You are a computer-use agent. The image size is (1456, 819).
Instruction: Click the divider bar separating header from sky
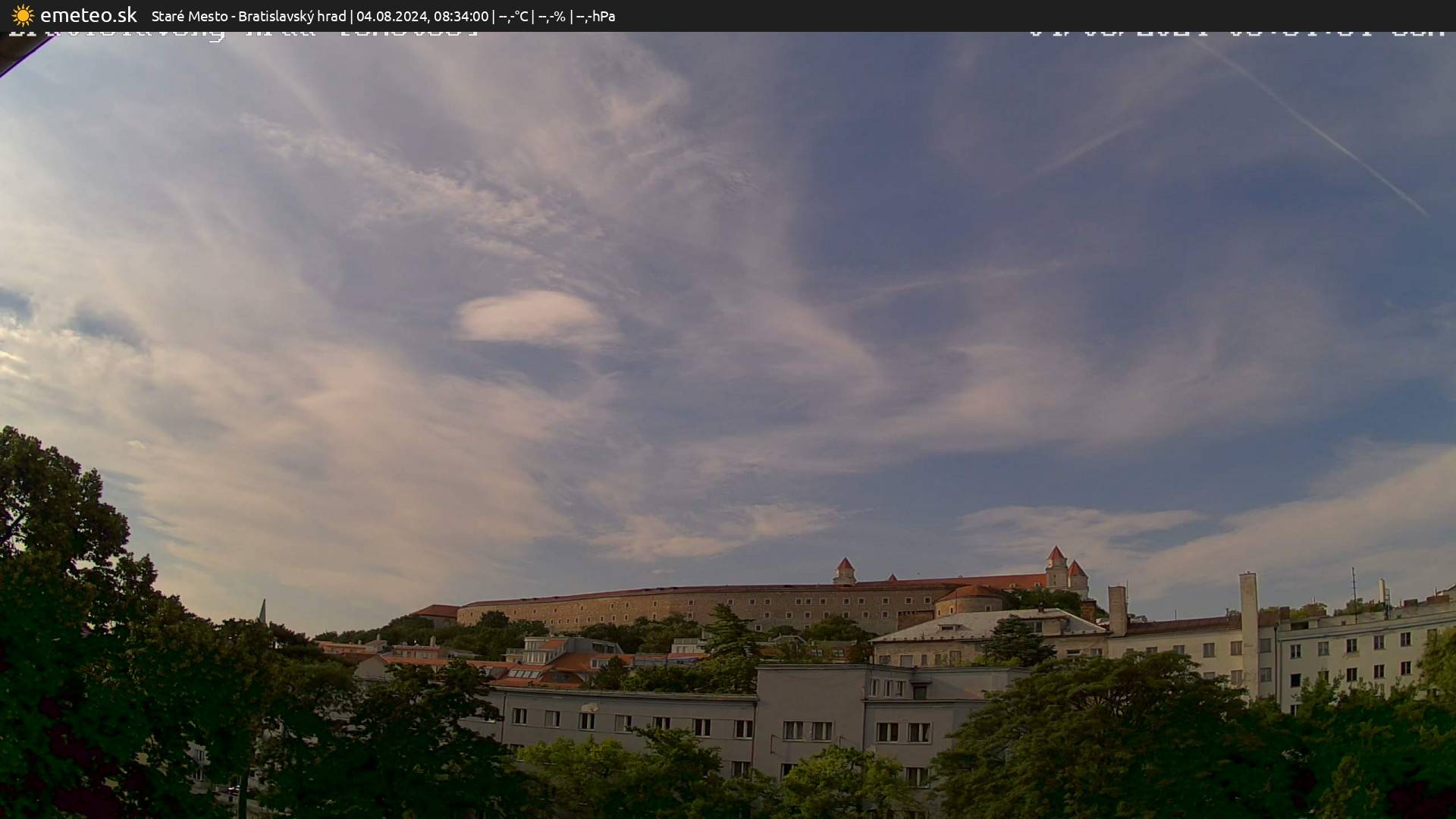[728, 31]
